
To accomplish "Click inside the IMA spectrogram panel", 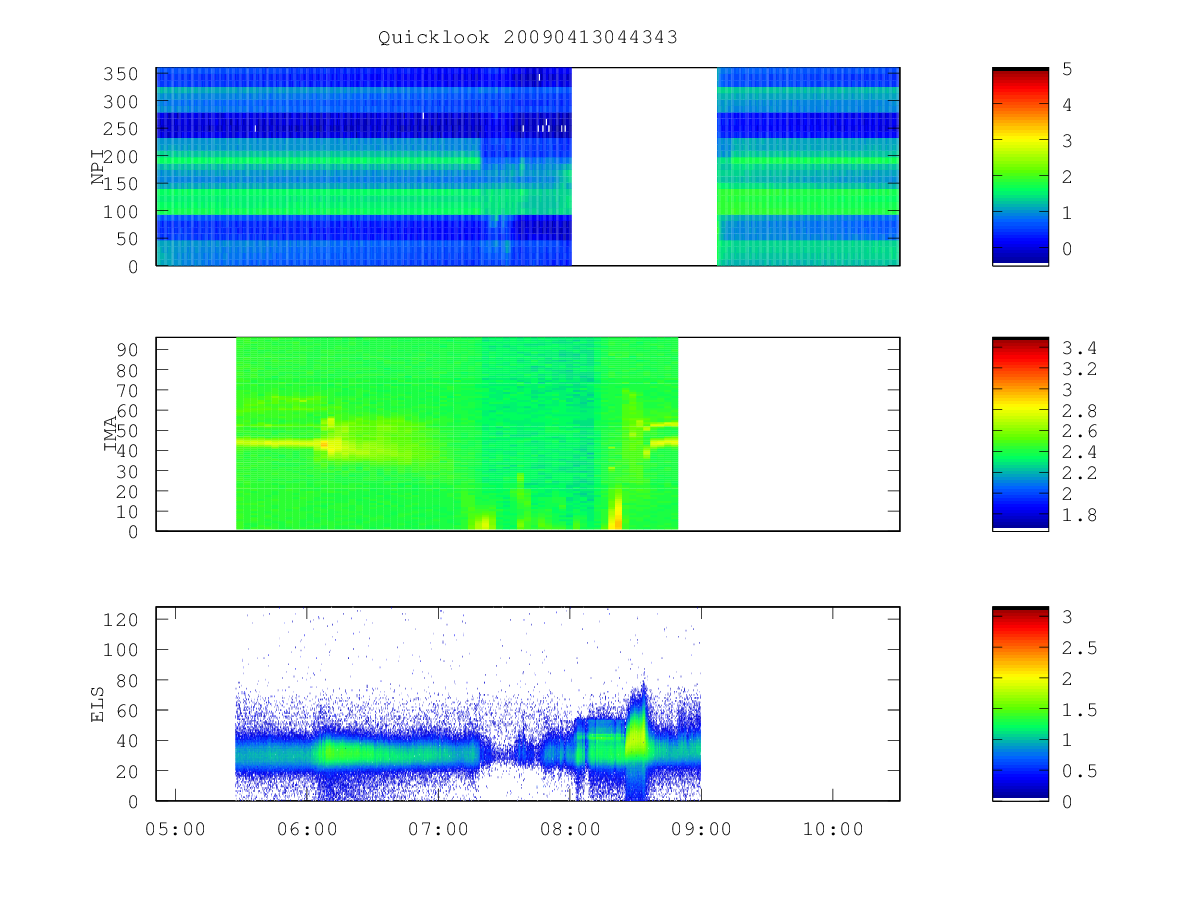I will pyautogui.click(x=528, y=434).
